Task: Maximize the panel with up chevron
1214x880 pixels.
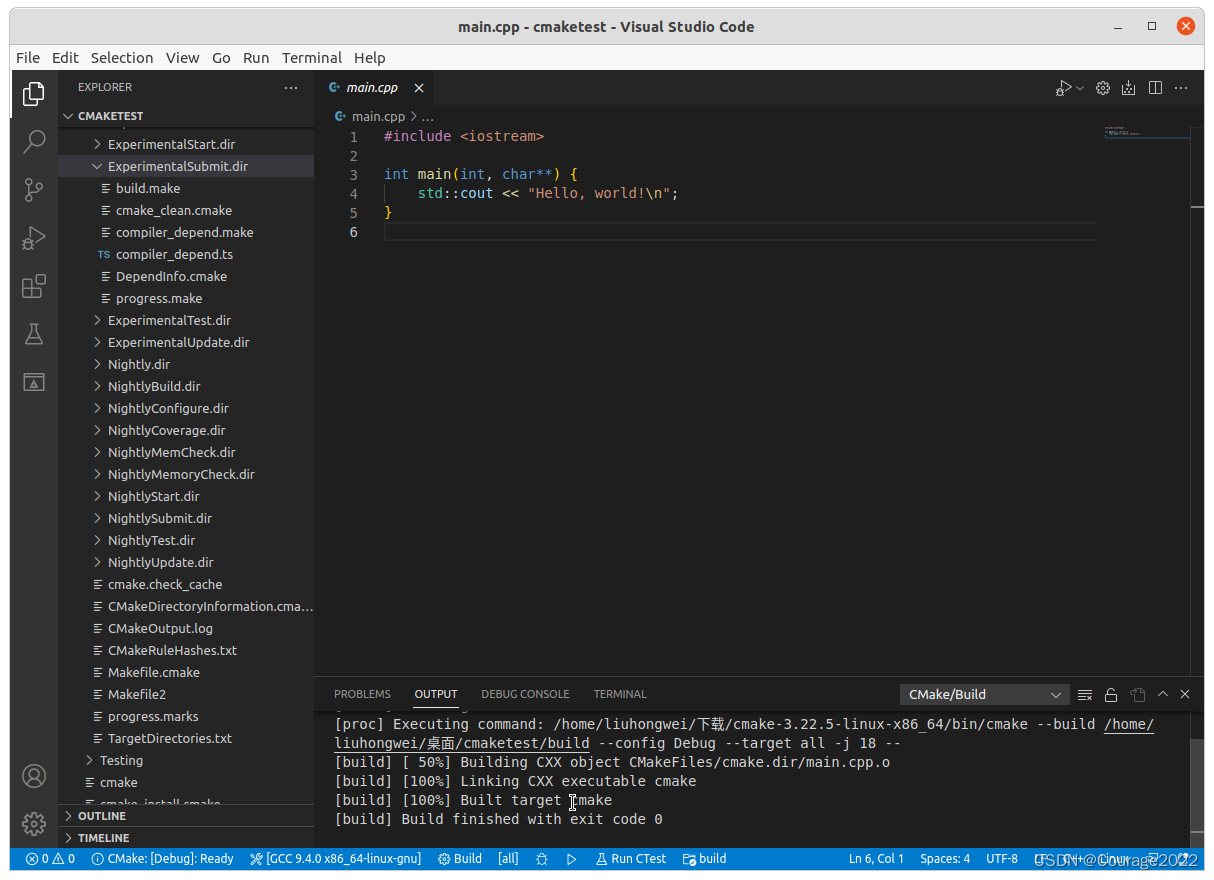Action: pyautogui.click(x=1163, y=694)
